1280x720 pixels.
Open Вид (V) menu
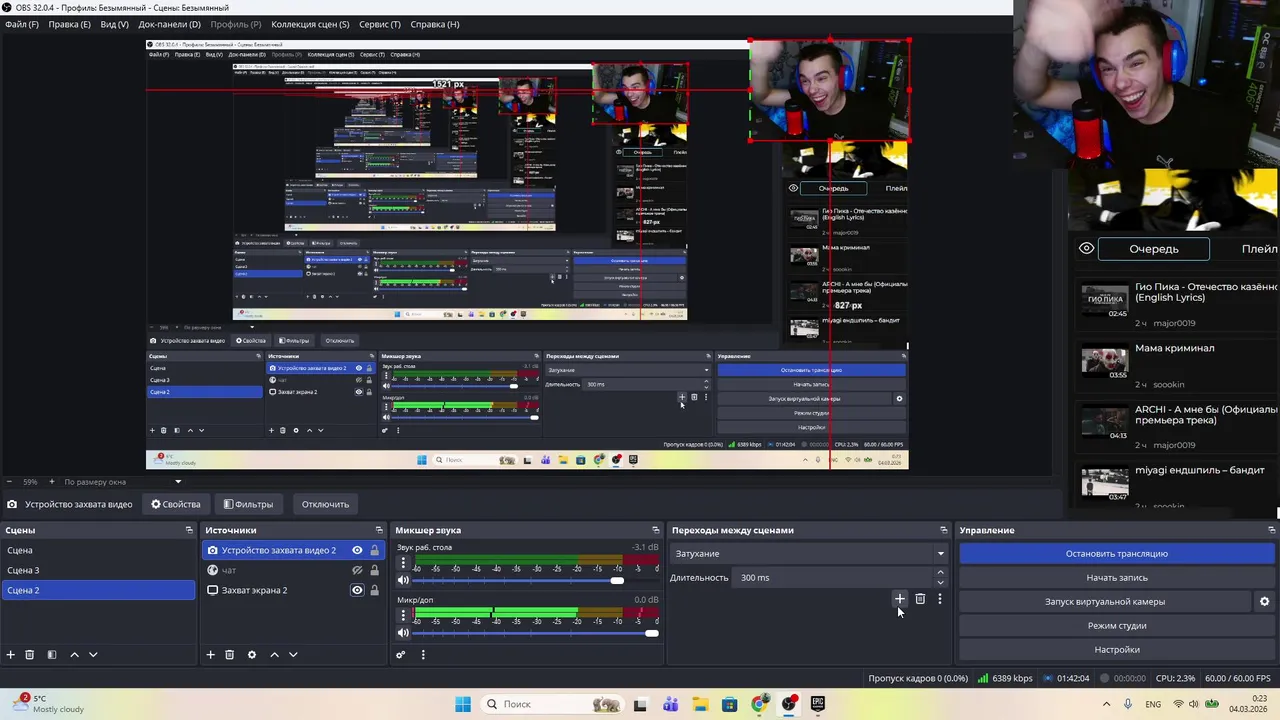[114, 24]
